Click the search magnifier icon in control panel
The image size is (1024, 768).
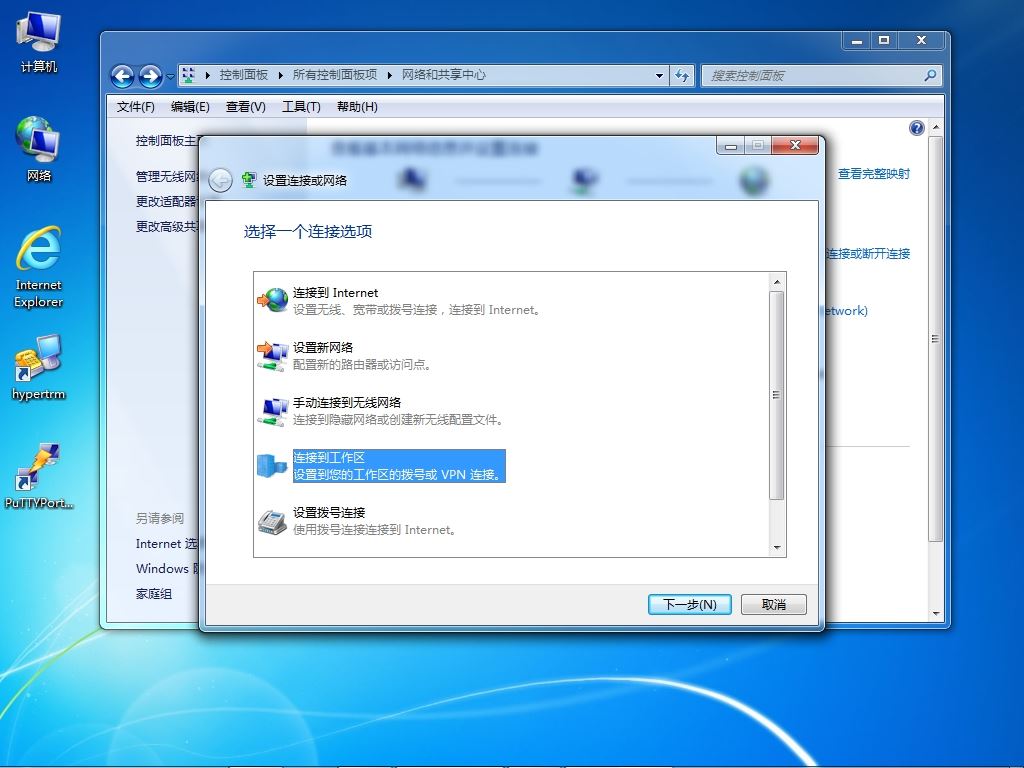point(930,75)
